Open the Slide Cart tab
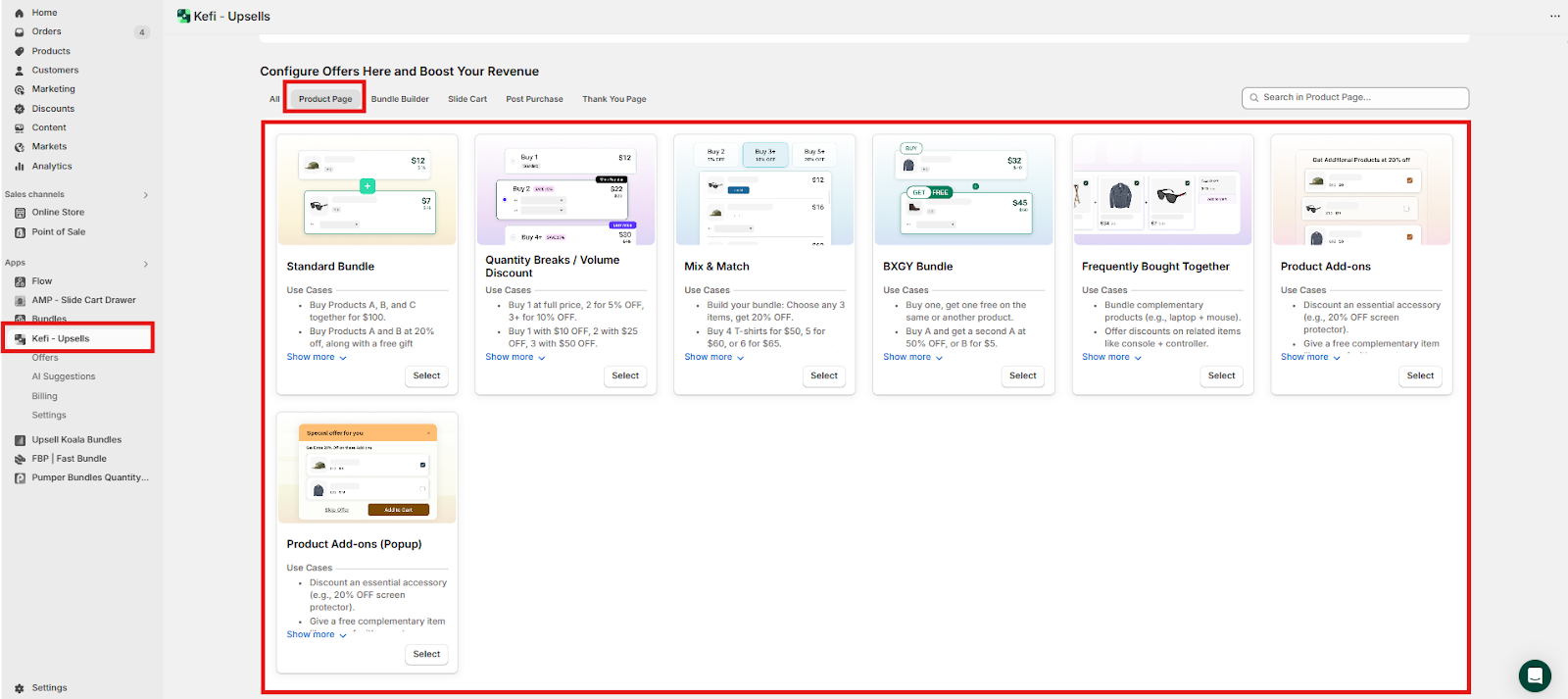Screen dimensions: 1568x699 [x=467, y=99]
